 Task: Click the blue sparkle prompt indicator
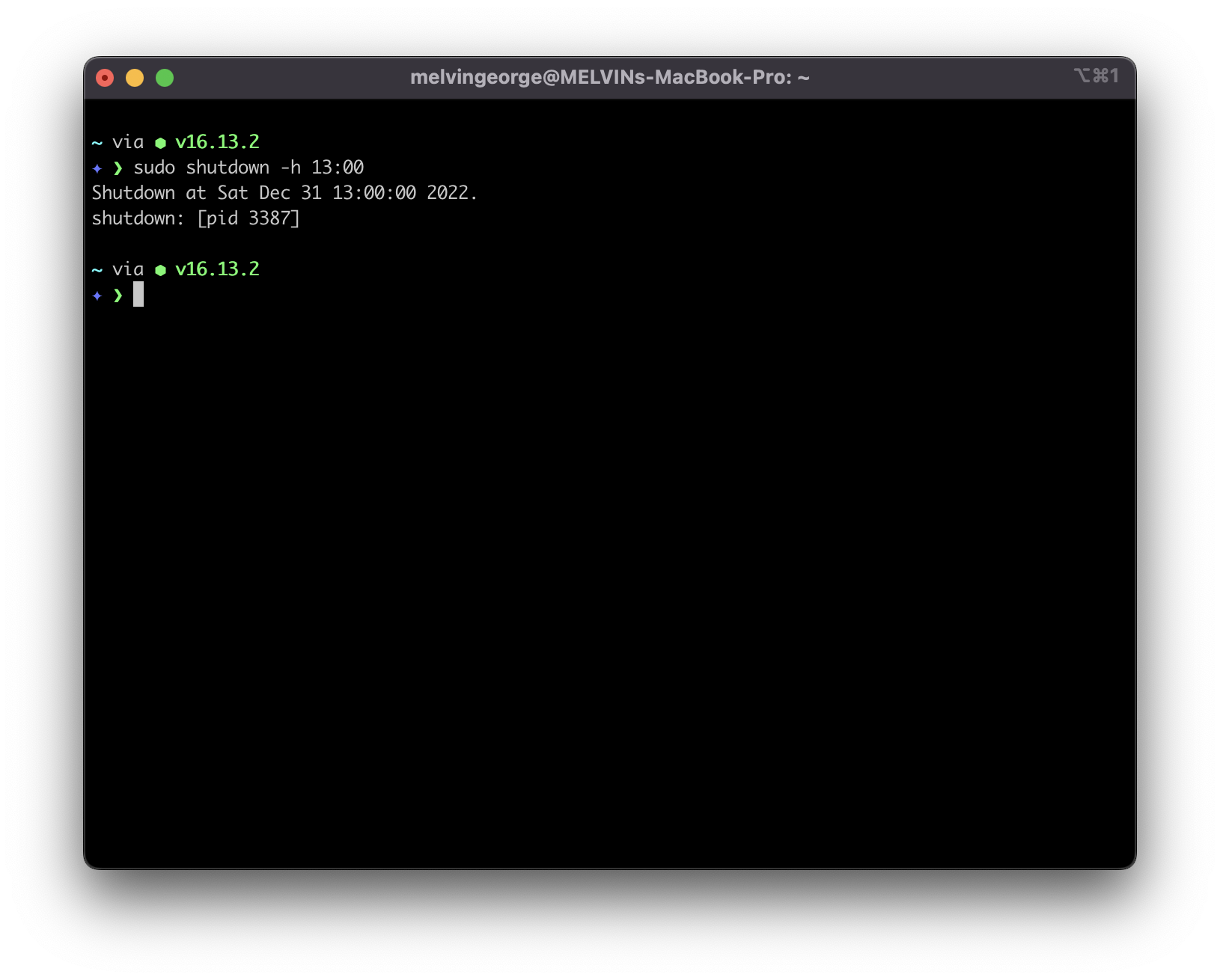(97, 168)
